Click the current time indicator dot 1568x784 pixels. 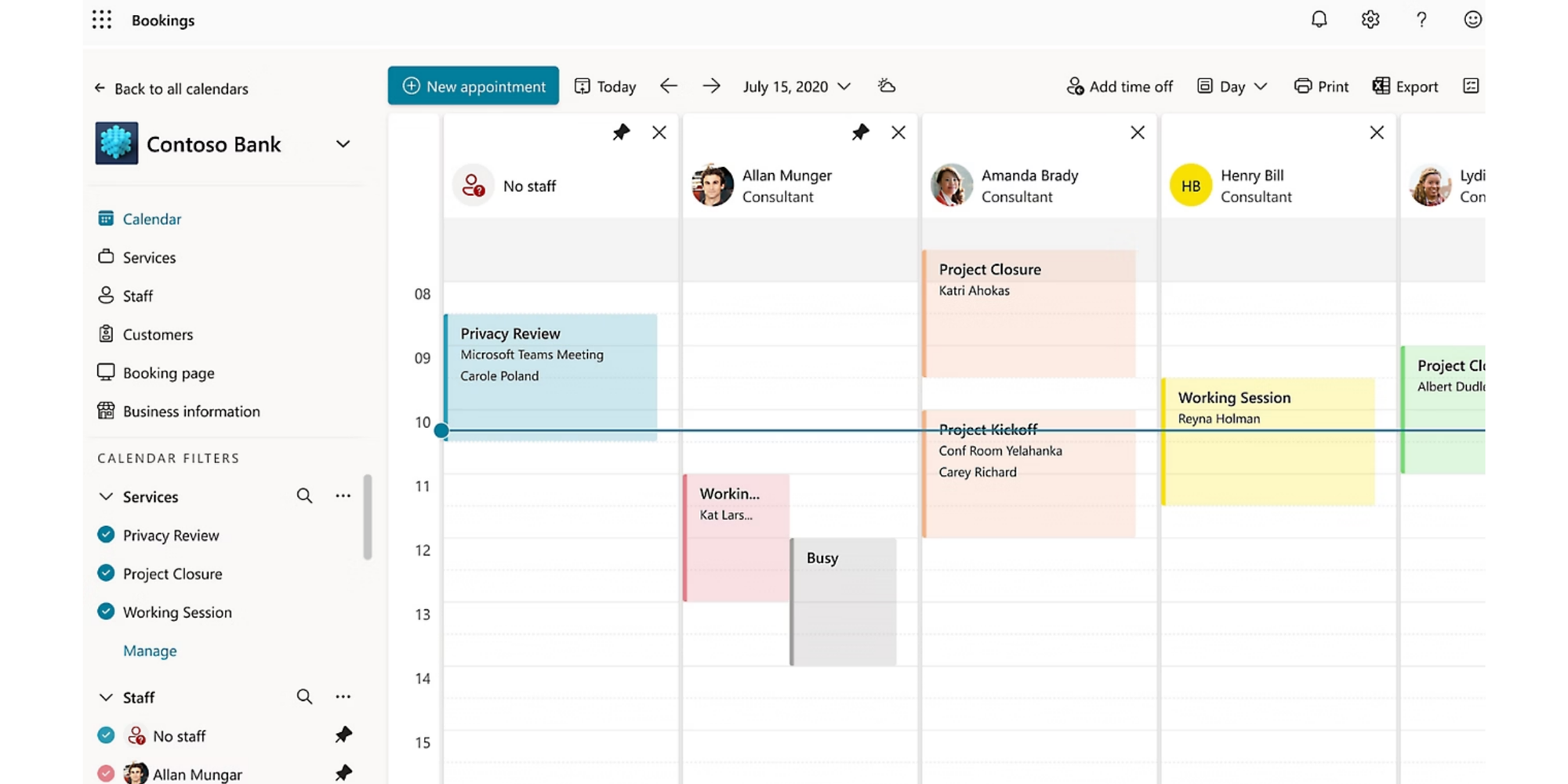coord(441,430)
